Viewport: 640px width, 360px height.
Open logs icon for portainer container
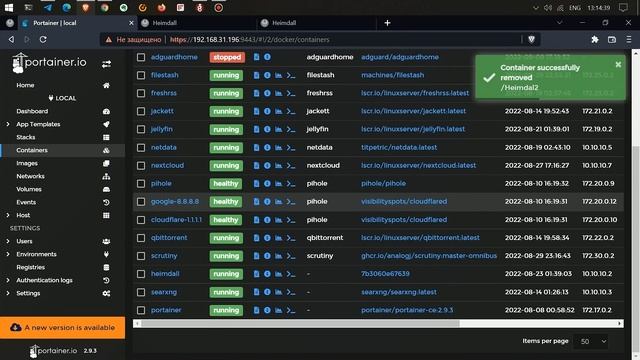coord(256,310)
